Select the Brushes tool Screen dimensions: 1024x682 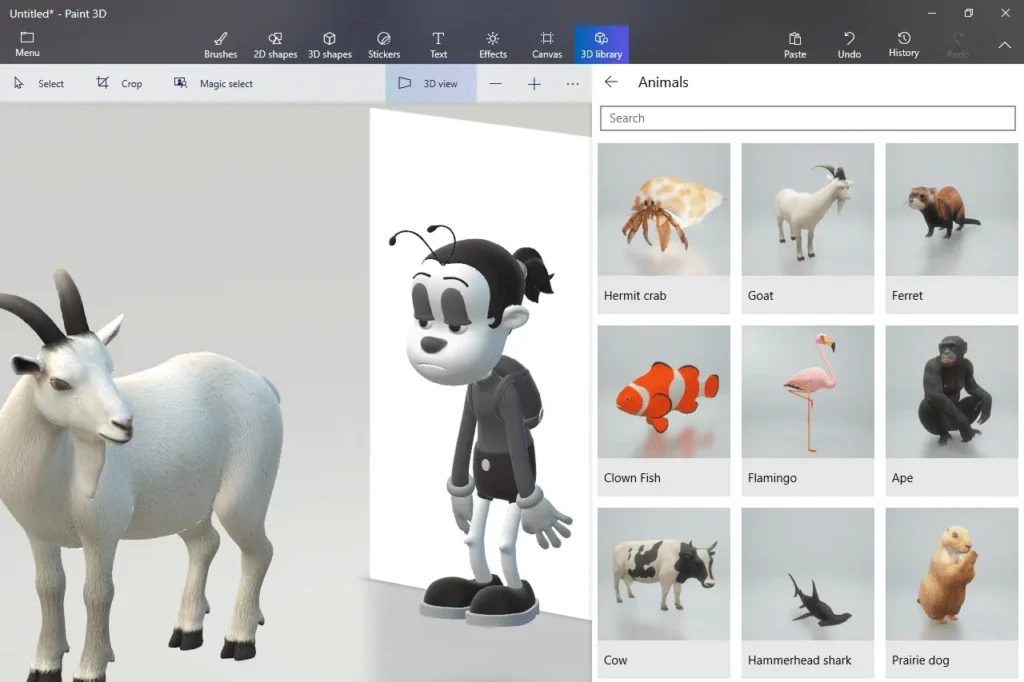coord(221,45)
